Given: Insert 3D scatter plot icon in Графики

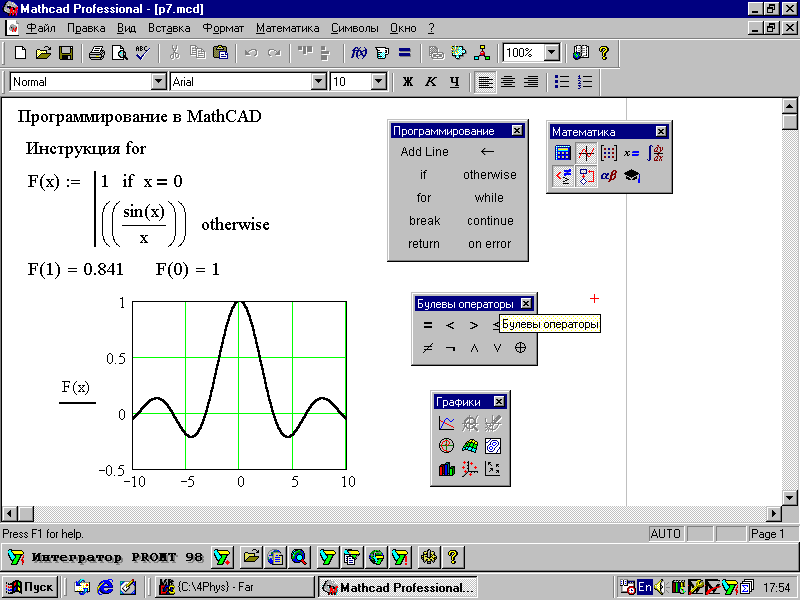Looking at the screenshot, I should coord(469,469).
